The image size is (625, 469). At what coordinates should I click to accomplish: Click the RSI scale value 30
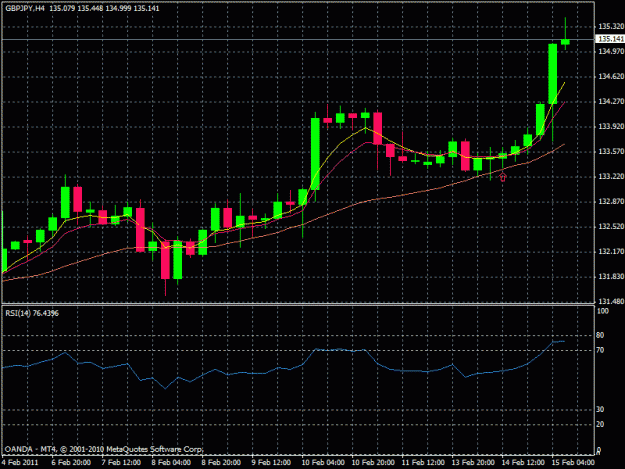(x=600, y=410)
